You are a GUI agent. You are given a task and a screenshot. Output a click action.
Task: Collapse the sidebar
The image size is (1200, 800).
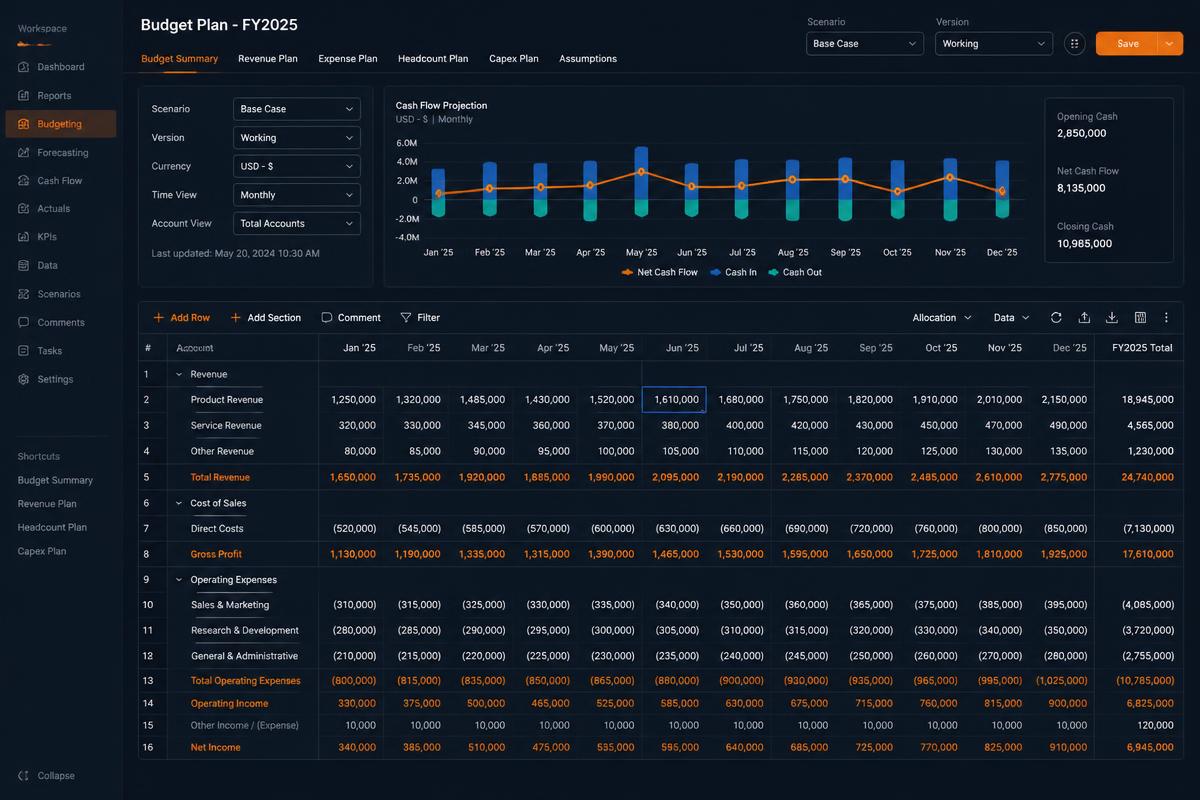47,776
